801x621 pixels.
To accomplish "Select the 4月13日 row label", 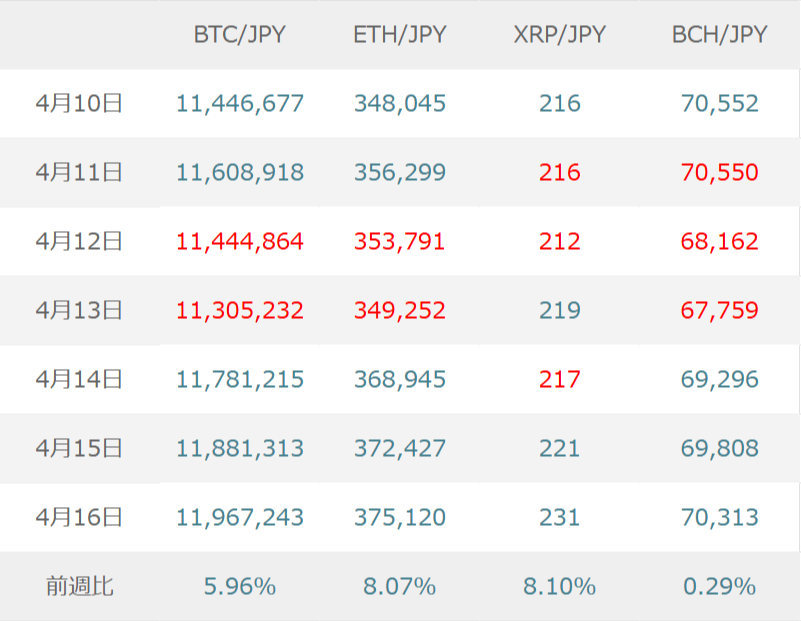I will [79, 310].
